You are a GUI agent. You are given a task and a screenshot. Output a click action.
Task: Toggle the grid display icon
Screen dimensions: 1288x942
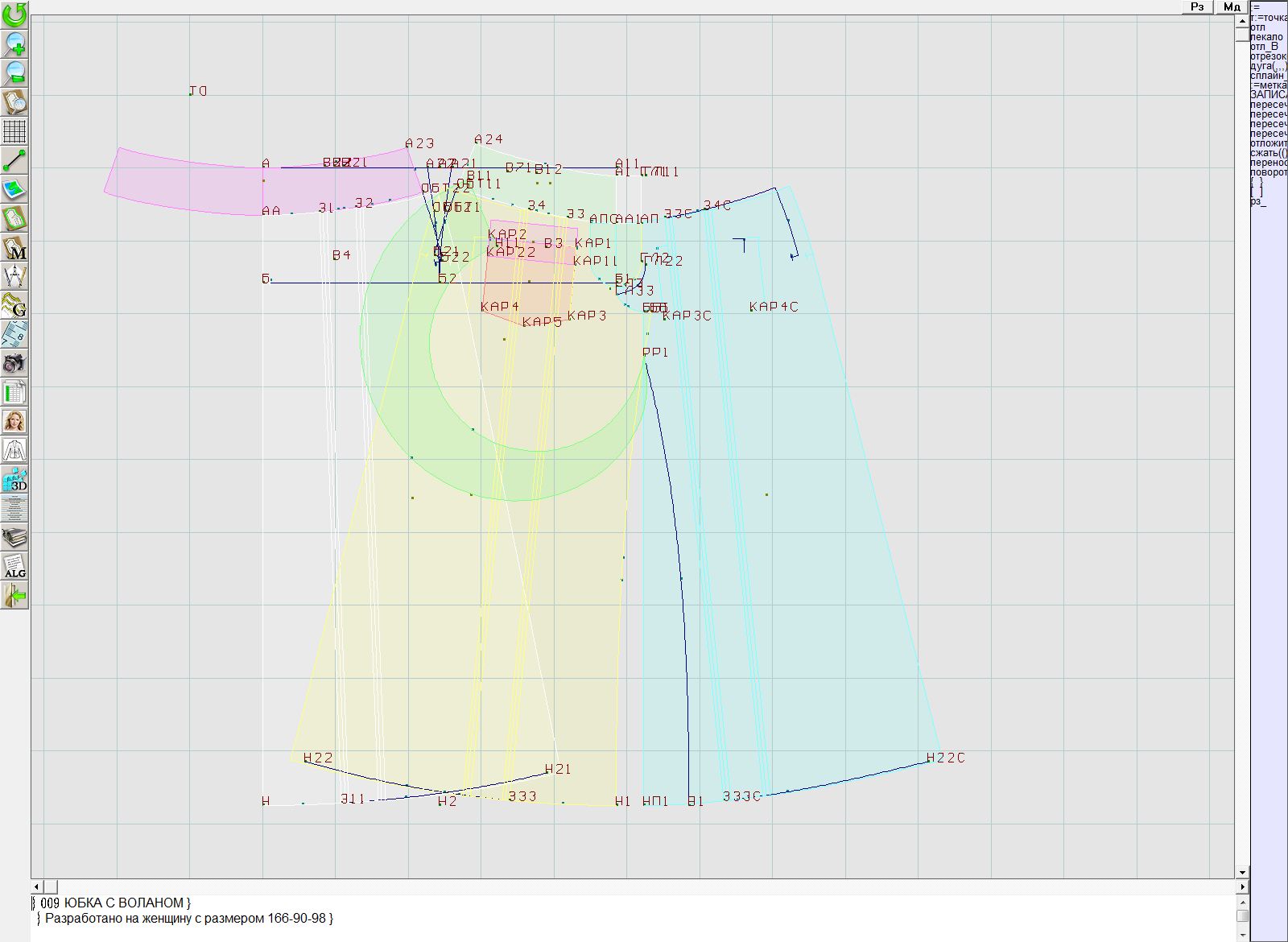click(14, 130)
